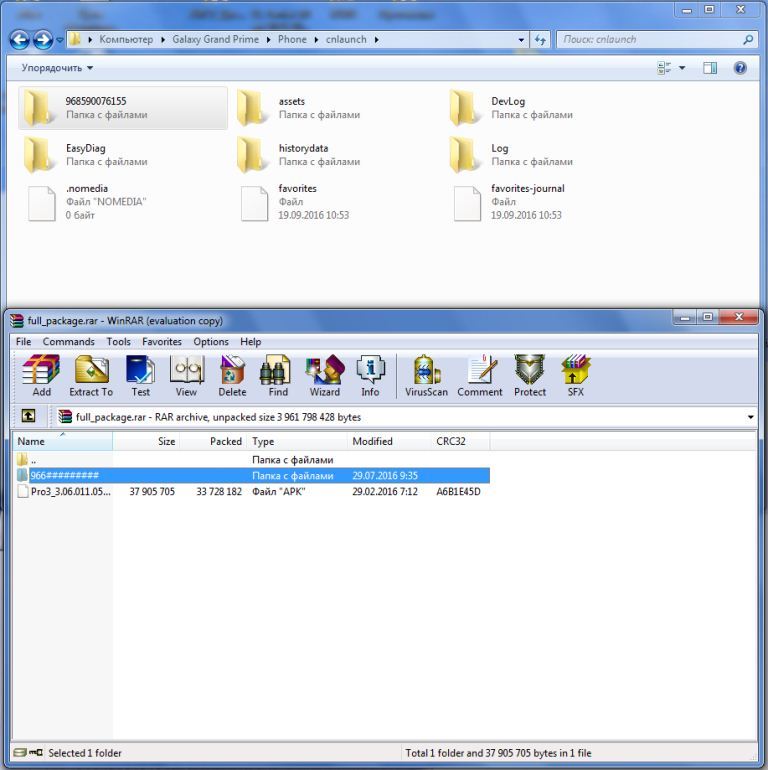Open the Help menu in WinRAR
This screenshot has width=768, height=770.
[x=250, y=342]
